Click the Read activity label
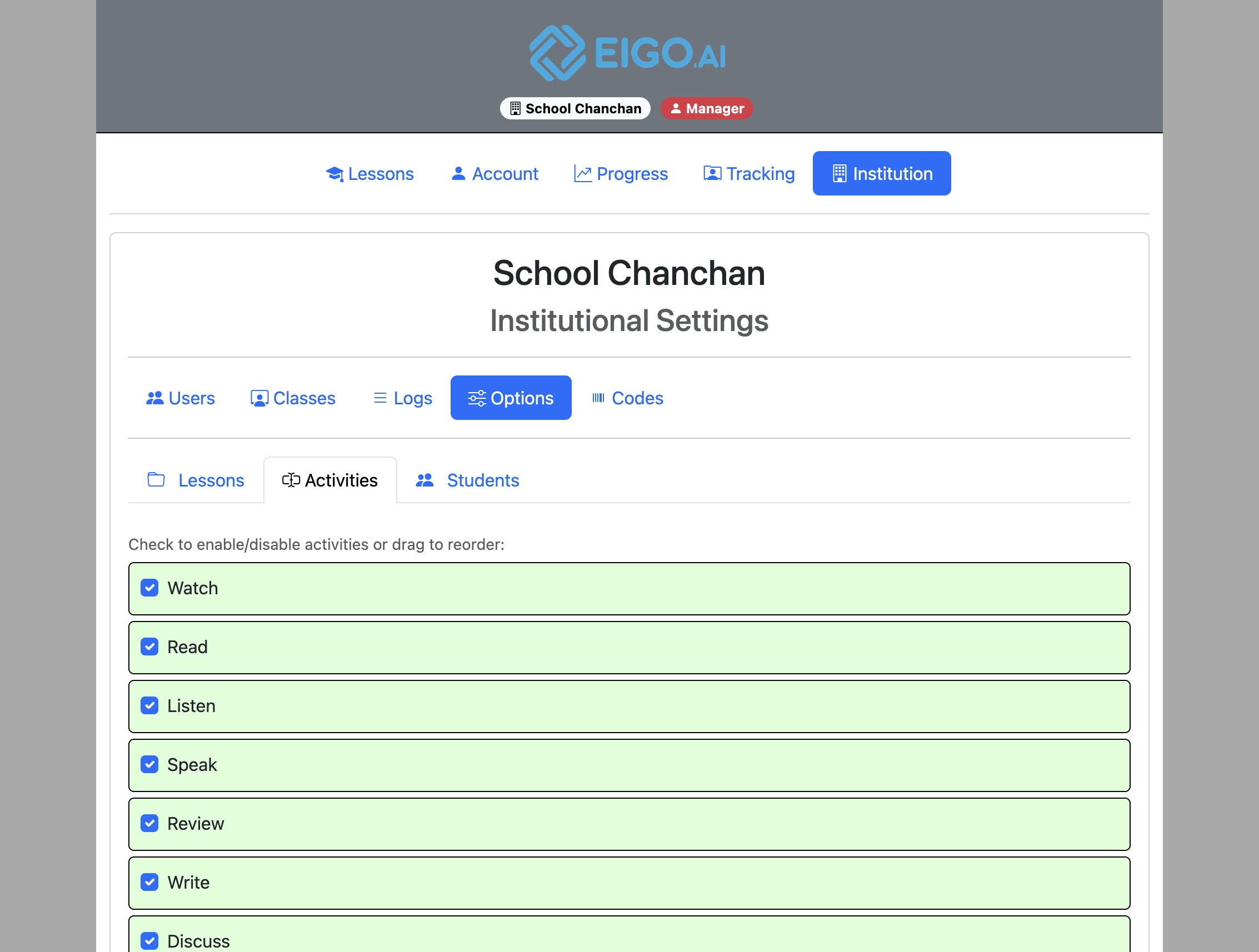Viewport: 1259px width, 952px height. (x=187, y=647)
